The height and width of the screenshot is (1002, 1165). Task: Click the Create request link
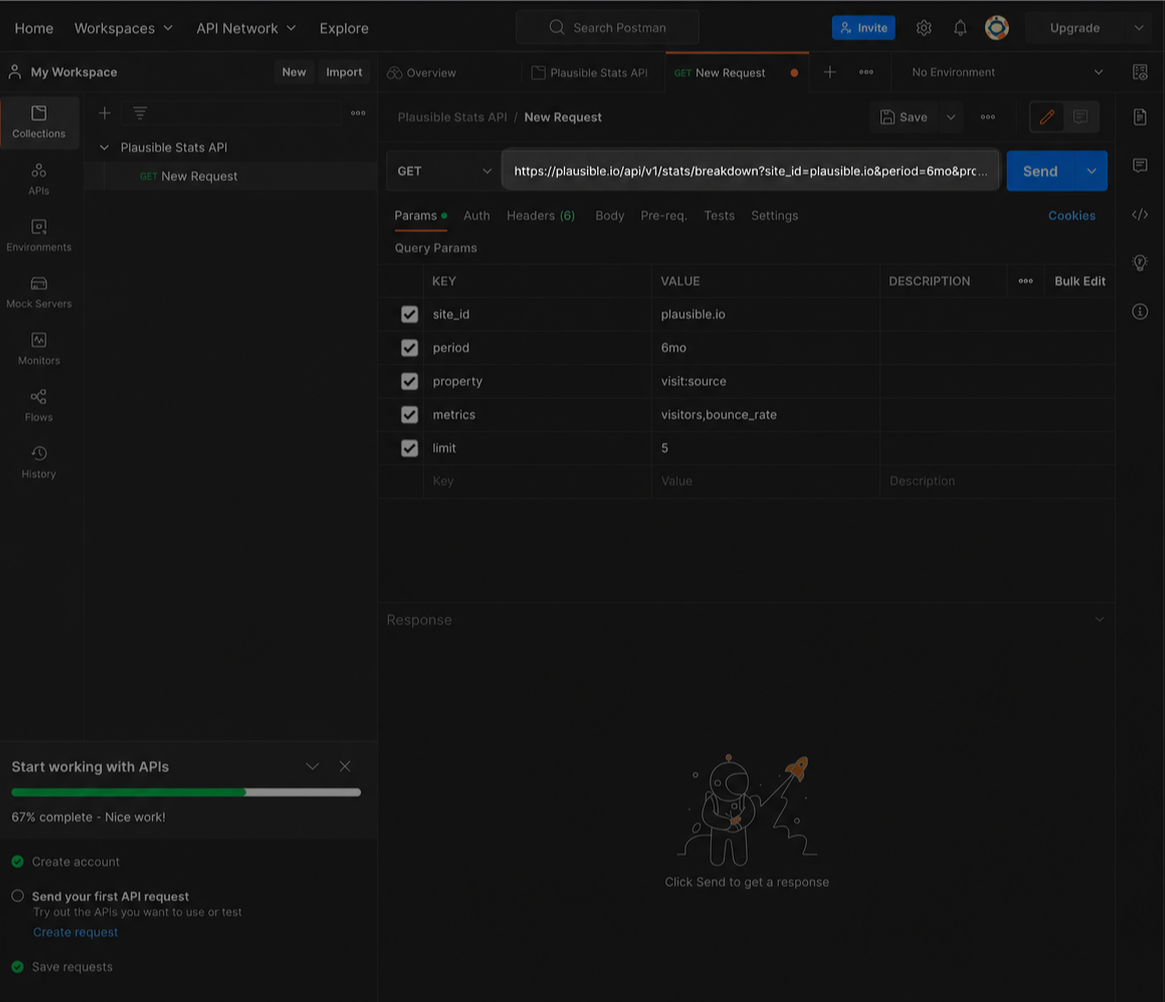tap(75, 932)
